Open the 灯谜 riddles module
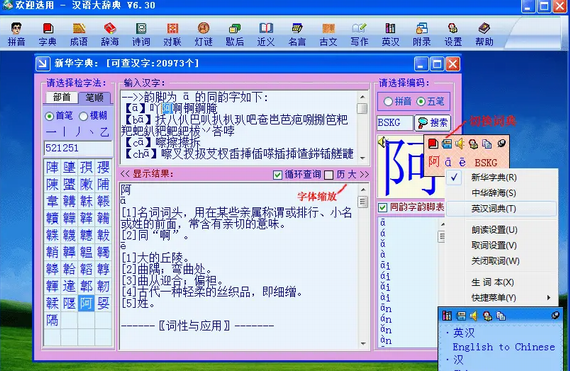 [204, 34]
